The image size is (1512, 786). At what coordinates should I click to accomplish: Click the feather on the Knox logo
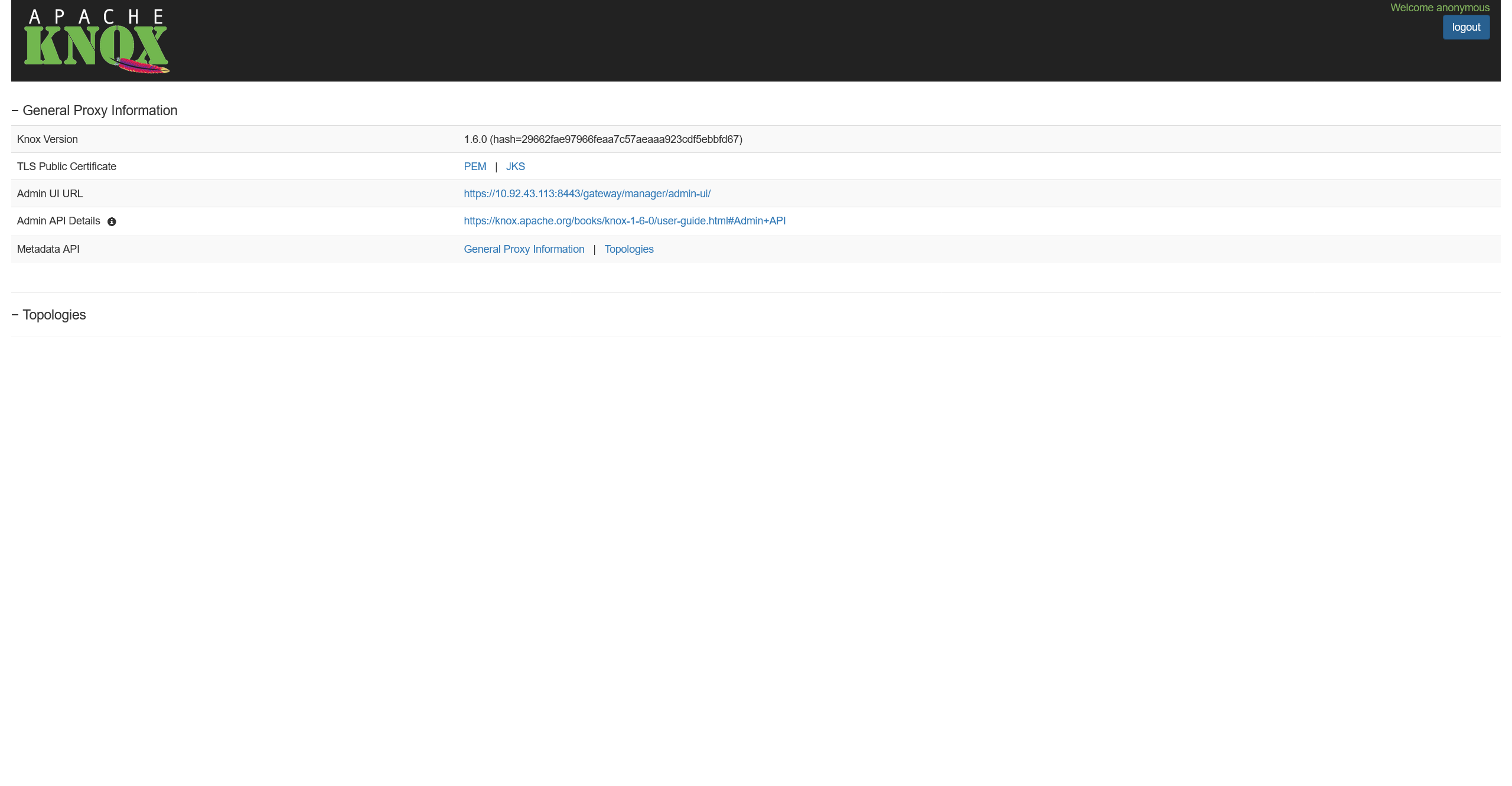coord(142,66)
